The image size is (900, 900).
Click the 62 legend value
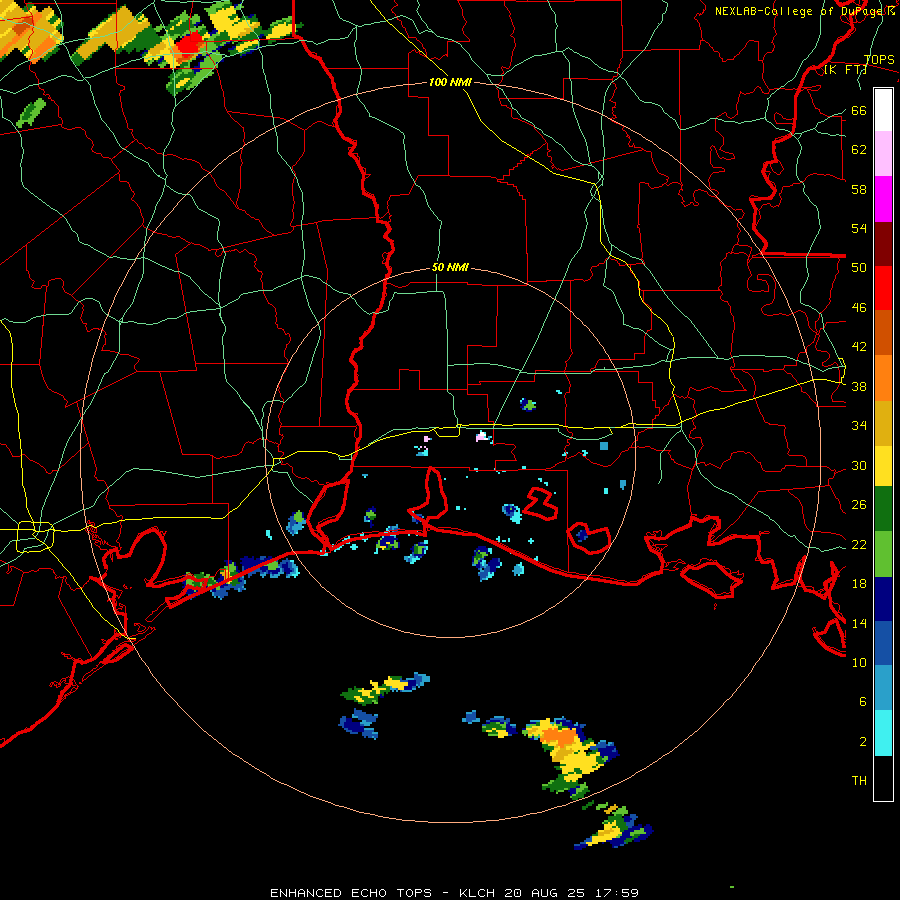pos(859,150)
